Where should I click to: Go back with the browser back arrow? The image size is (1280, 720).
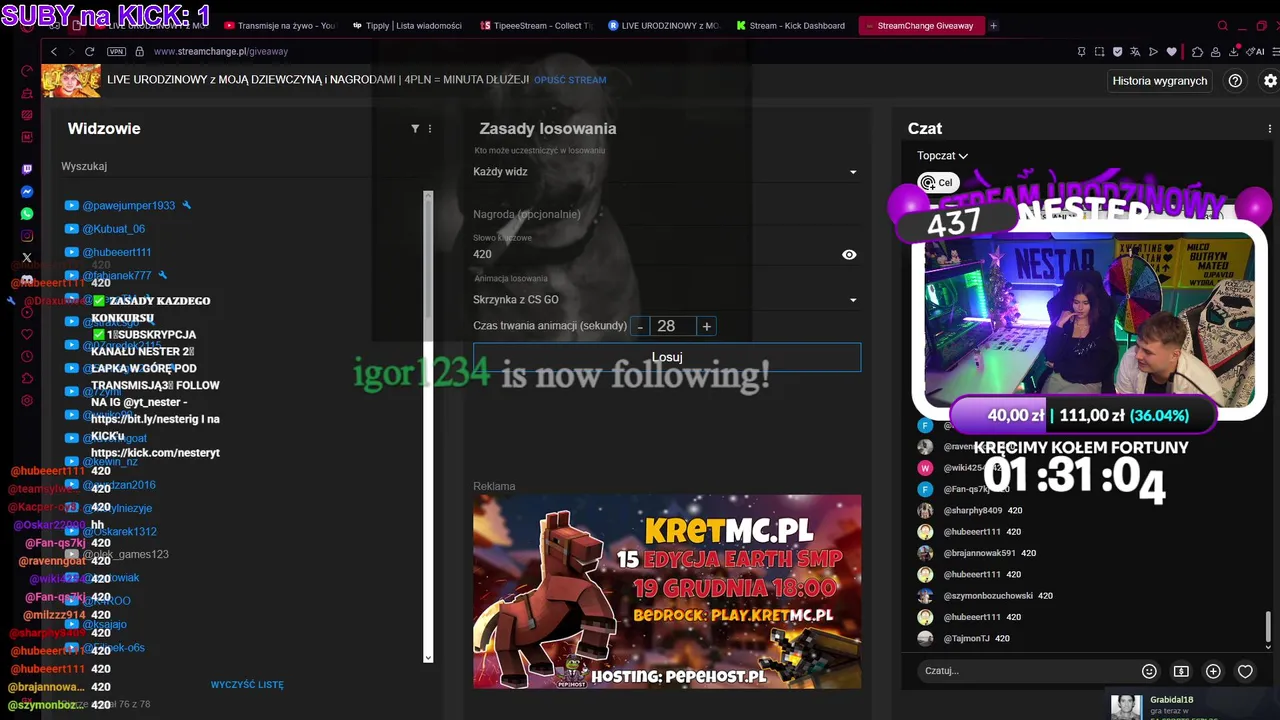(x=54, y=51)
